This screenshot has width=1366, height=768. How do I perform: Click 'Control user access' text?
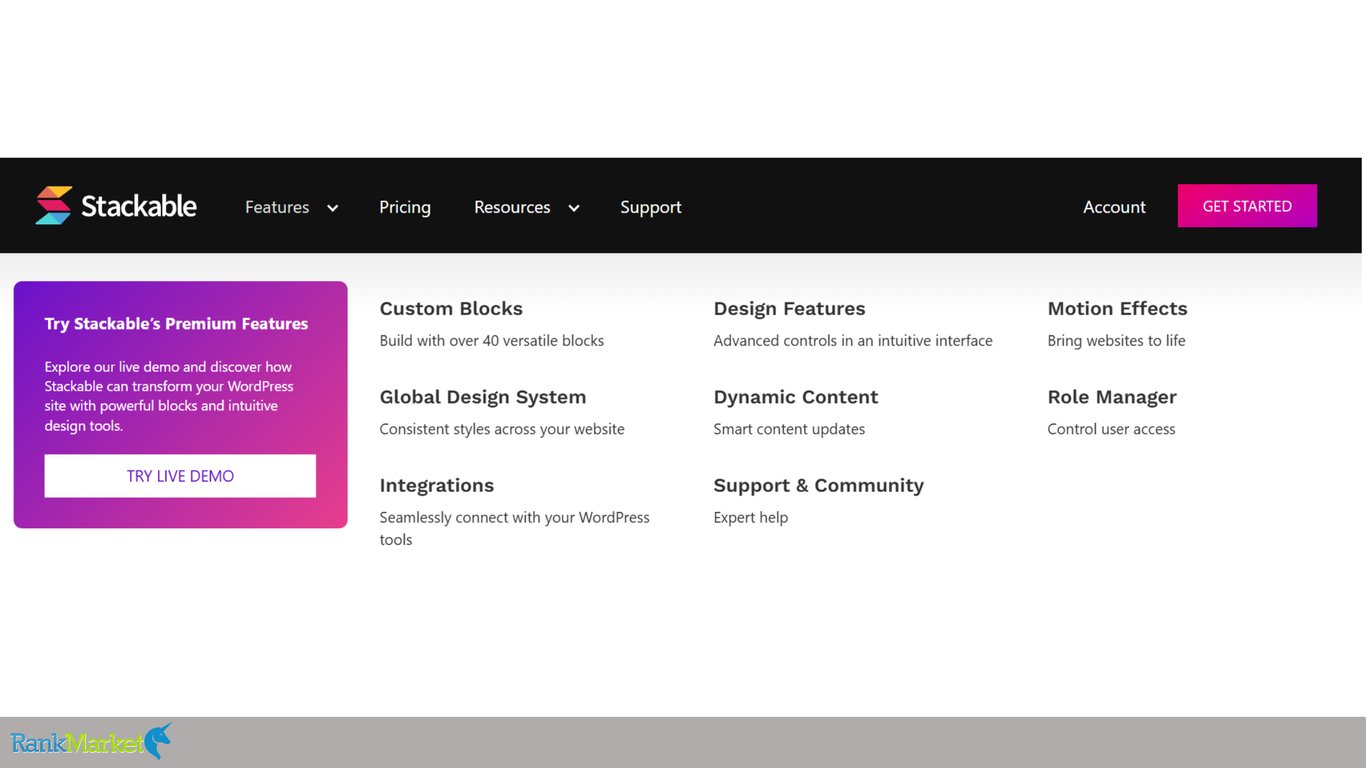tap(1111, 429)
